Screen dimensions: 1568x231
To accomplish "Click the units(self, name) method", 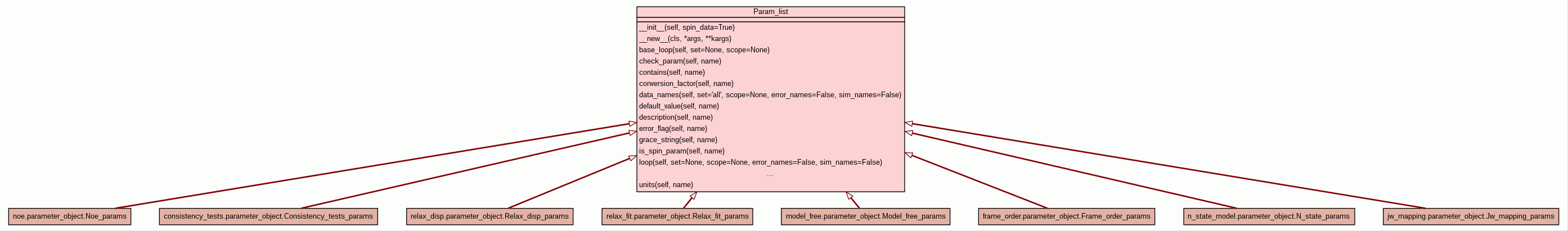I will (666, 185).
